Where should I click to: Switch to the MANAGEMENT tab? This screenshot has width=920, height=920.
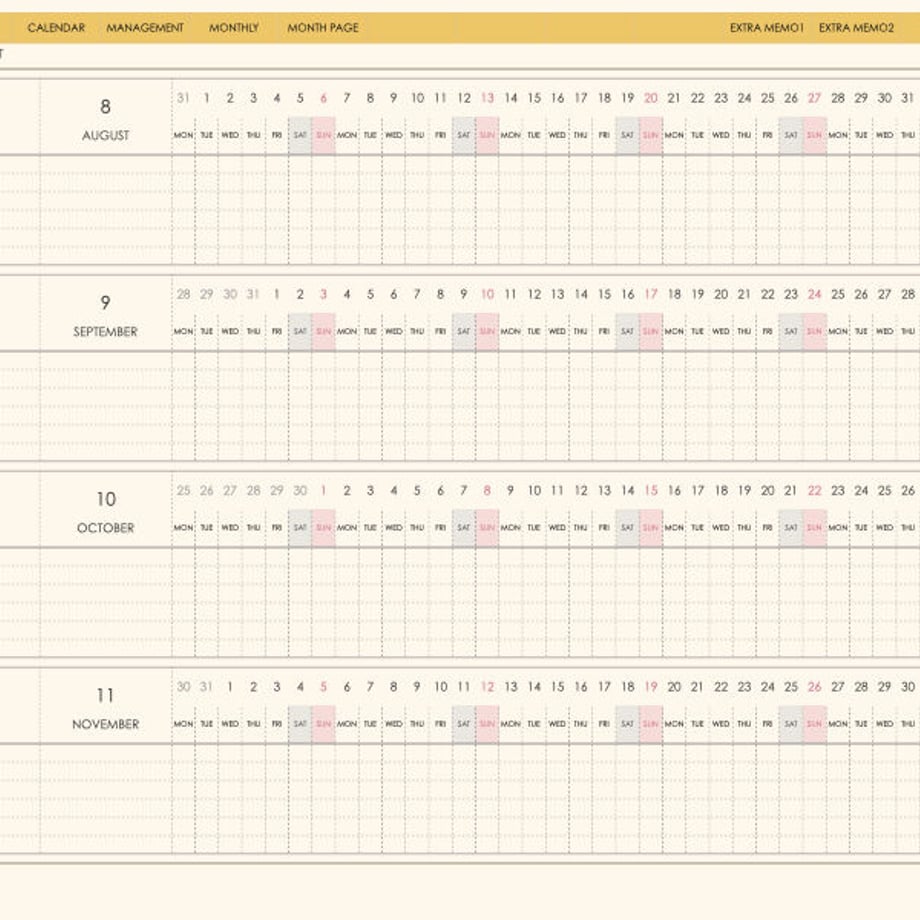145,28
